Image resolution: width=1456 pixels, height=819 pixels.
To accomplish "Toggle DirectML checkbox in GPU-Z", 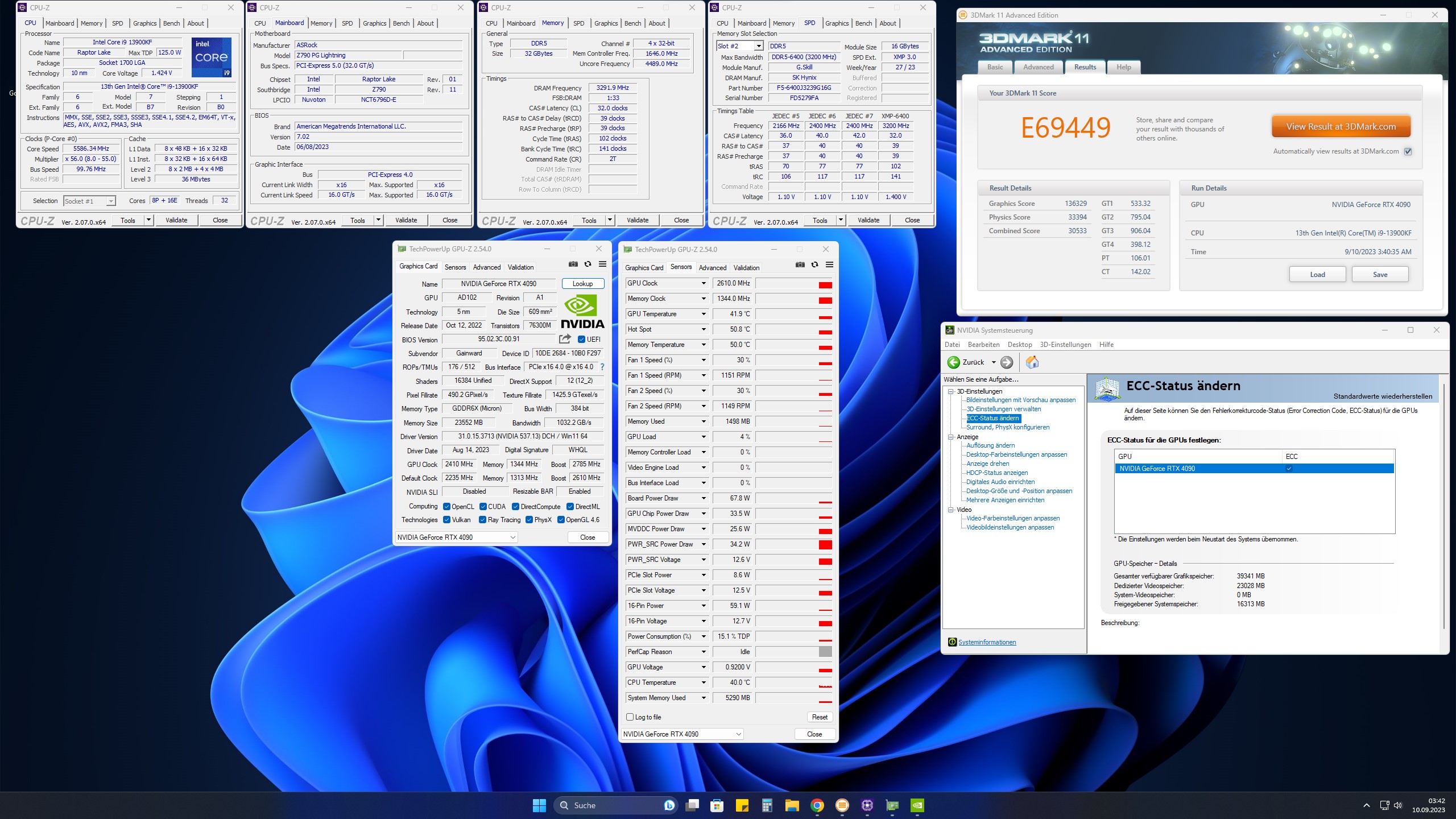I will point(570,507).
